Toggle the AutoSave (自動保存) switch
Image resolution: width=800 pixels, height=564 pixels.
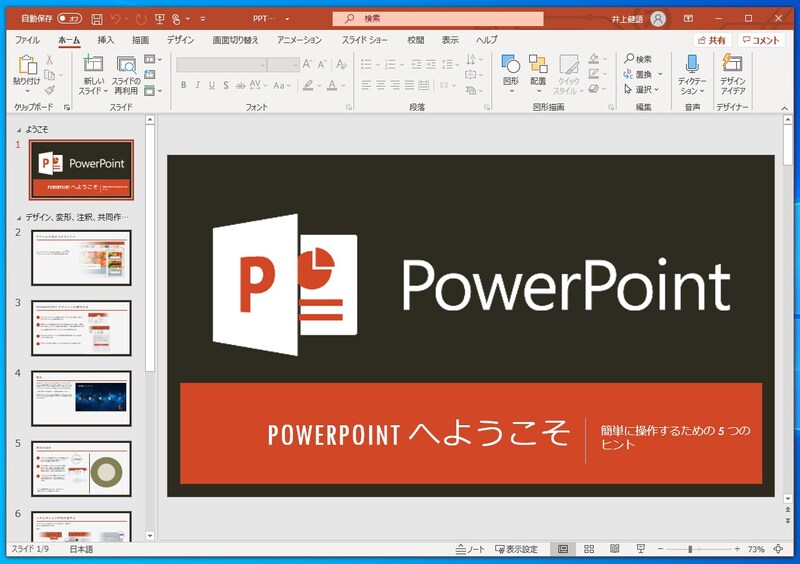point(69,19)
